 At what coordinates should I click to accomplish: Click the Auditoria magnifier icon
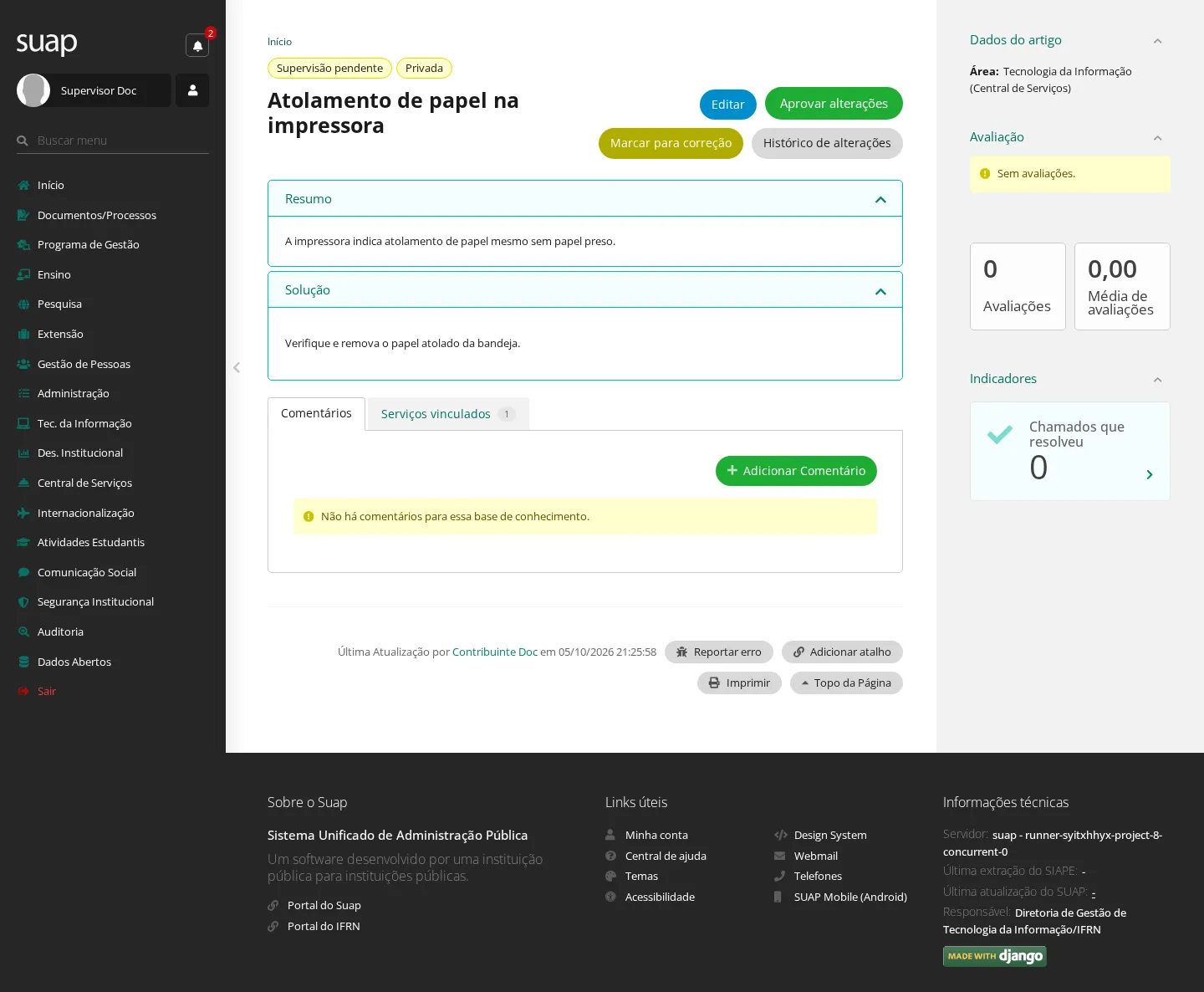coord(23,632)
